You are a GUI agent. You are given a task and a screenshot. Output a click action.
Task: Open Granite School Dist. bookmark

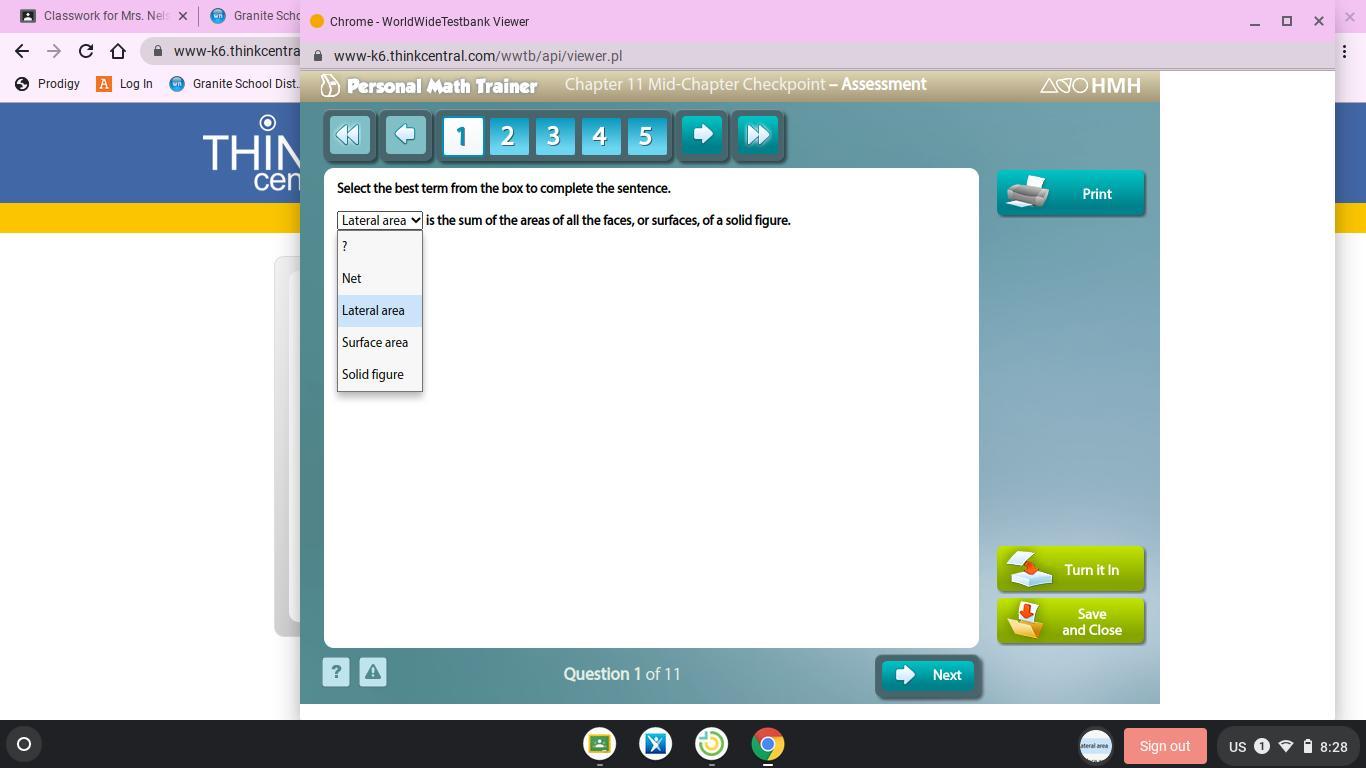click(x=235, y=84)
